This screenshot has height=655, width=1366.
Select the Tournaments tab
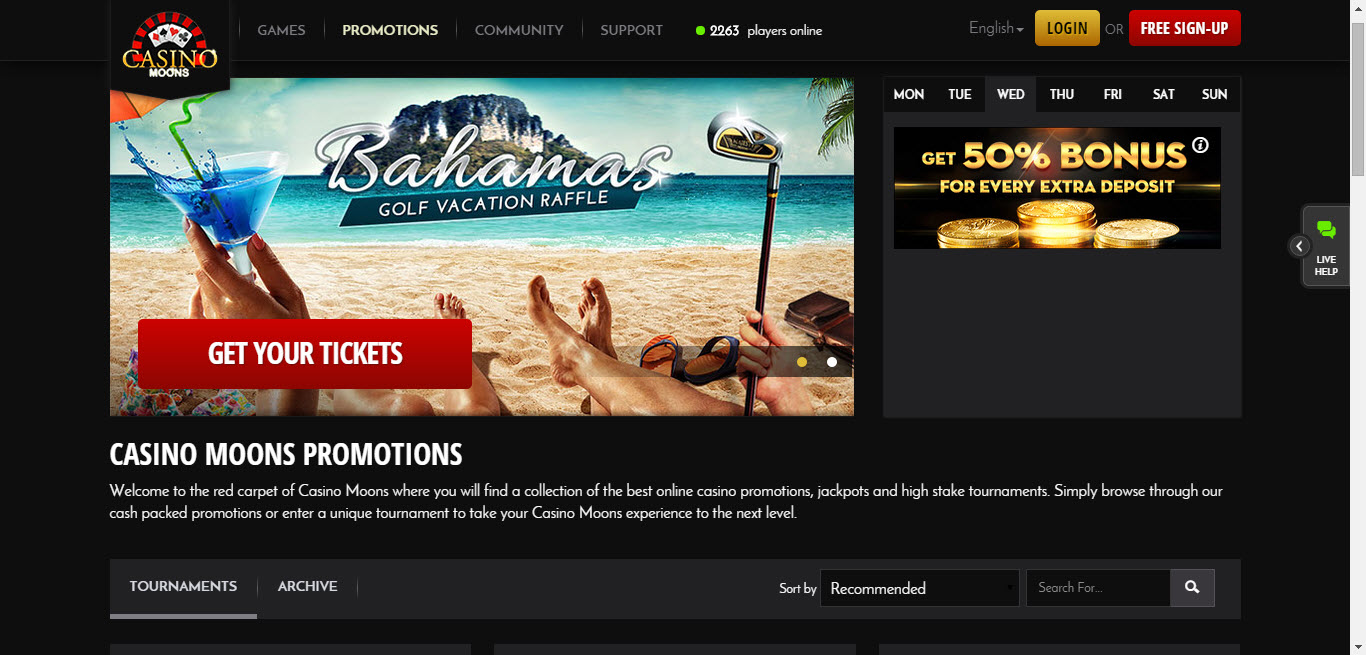pos(183,586)
